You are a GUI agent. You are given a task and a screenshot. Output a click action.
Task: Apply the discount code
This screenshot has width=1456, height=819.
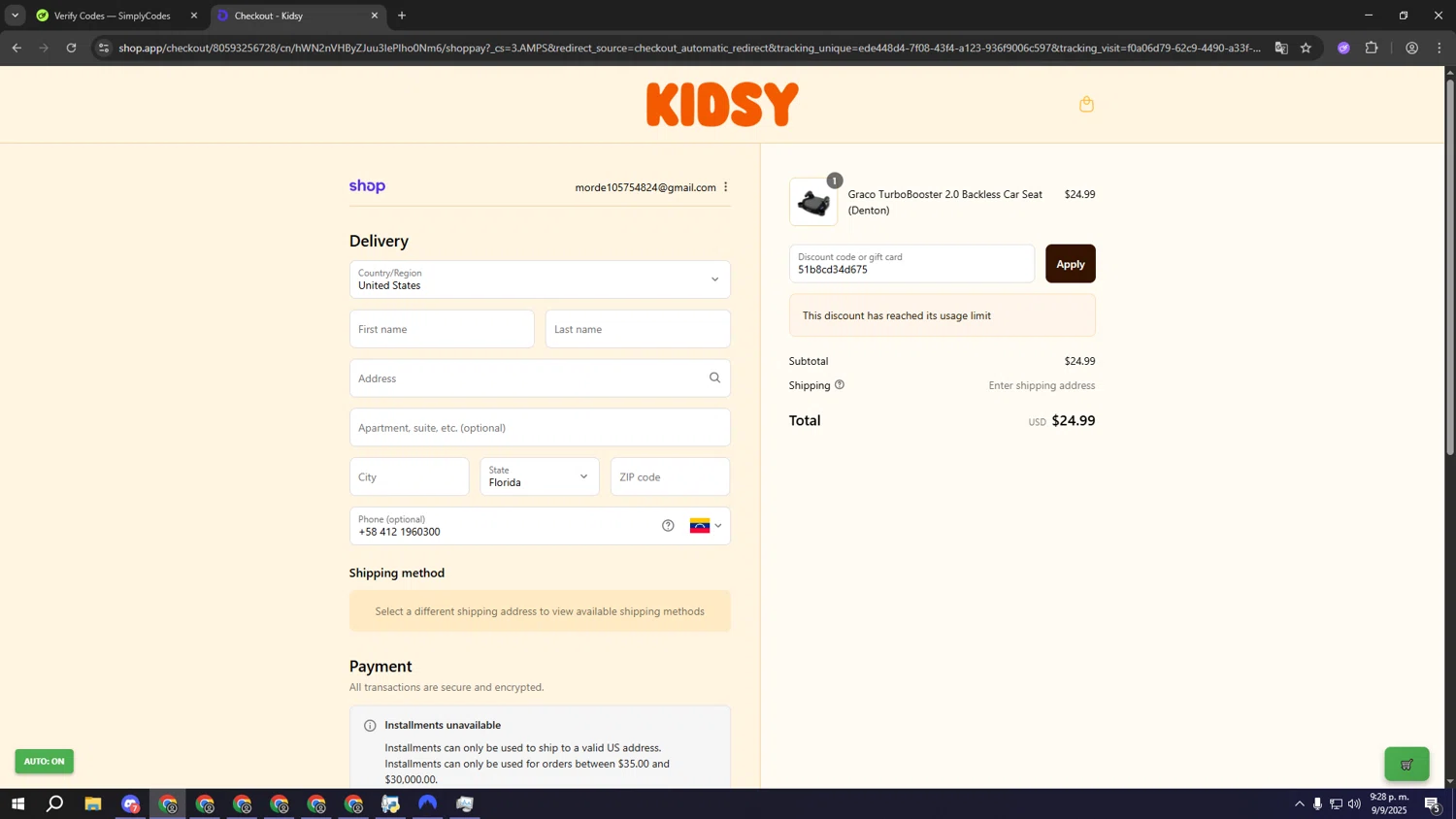1071,264
